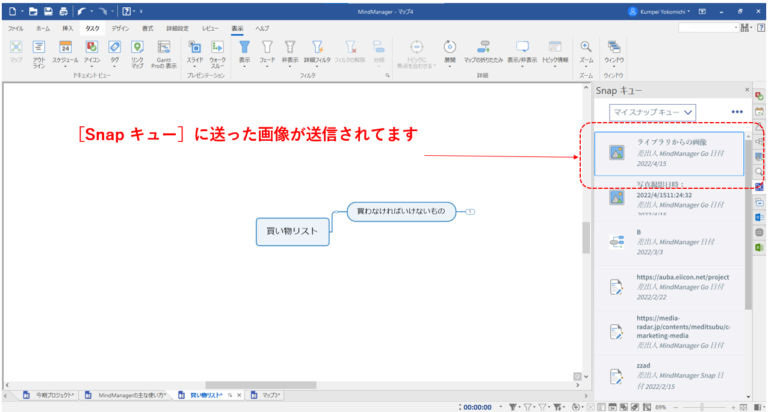Image resolution: width=768 pixels, height=412 pixels.
Task: Click the canvas horizontal scrollbar thumb
Action: pos(261,385)
